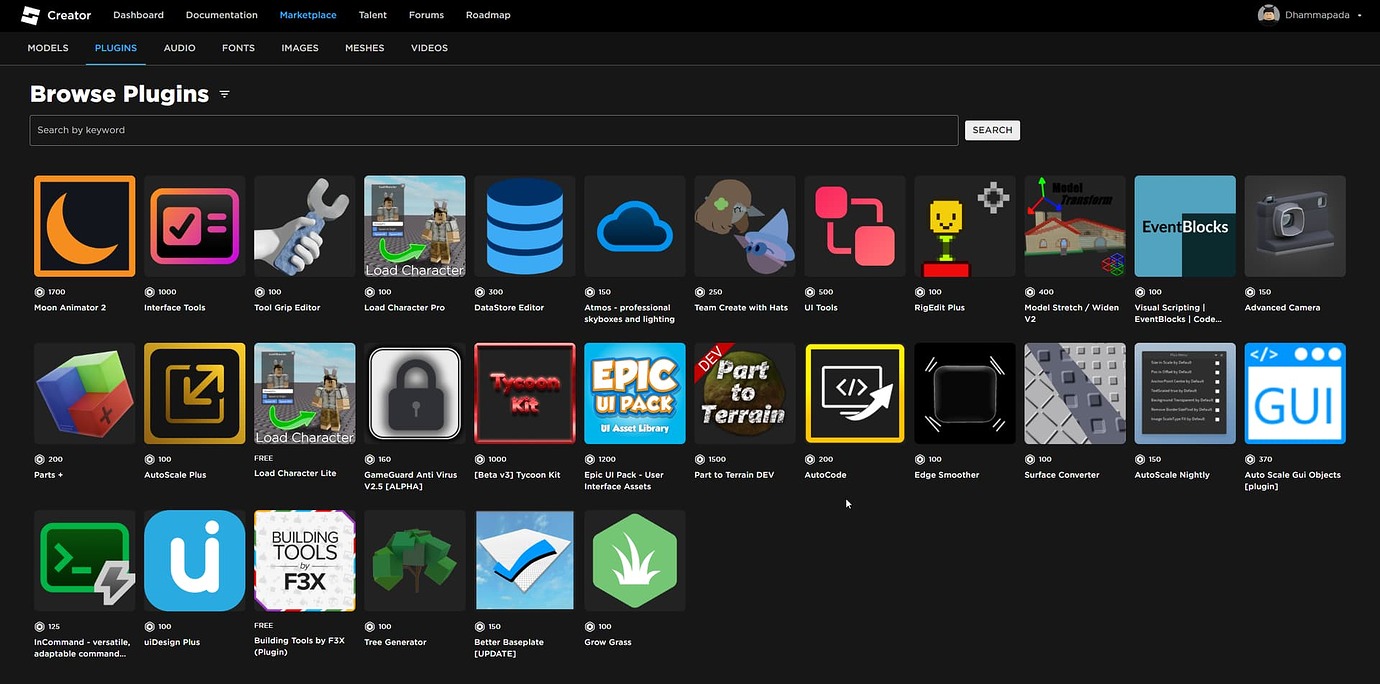This screenshot has width=1380, height=684.
Task: Open the Better Baseplate icon
Action: pos(525,560)
